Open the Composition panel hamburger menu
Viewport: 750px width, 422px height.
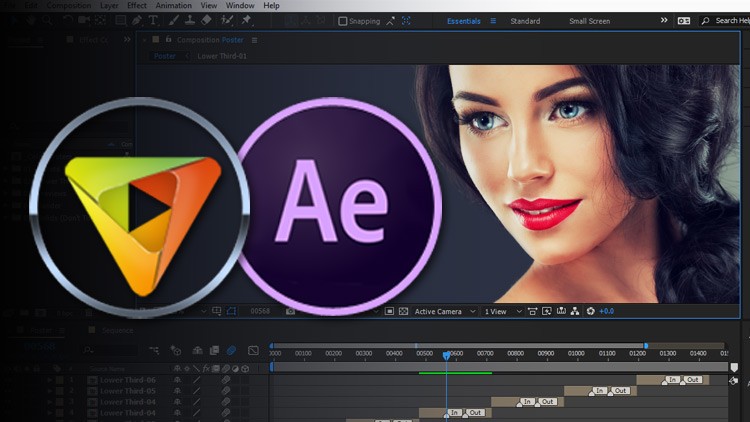[254, 40]
